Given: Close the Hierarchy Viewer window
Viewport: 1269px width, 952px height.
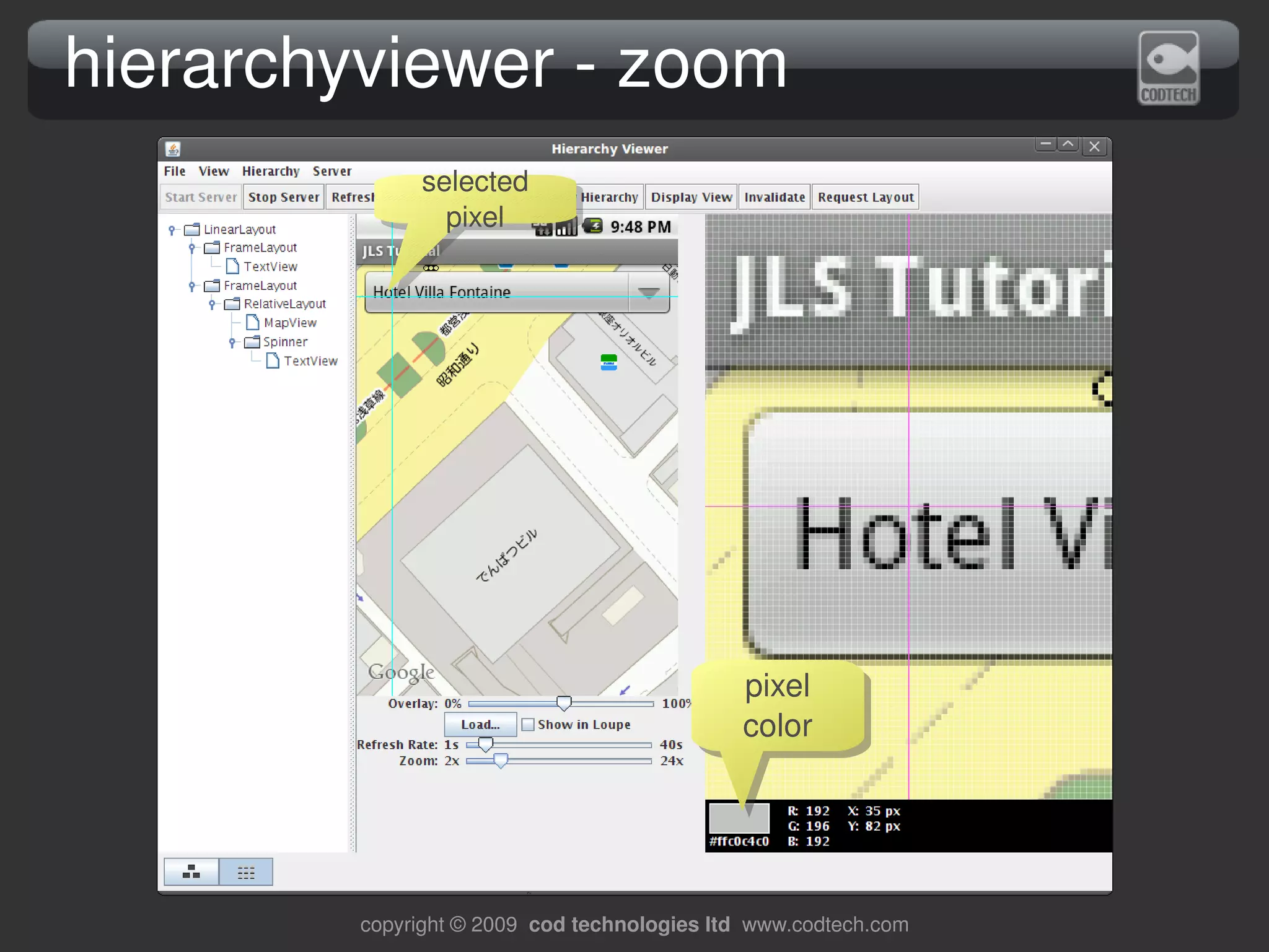Looking at the screenshot, I should (x=1094, y=147).
